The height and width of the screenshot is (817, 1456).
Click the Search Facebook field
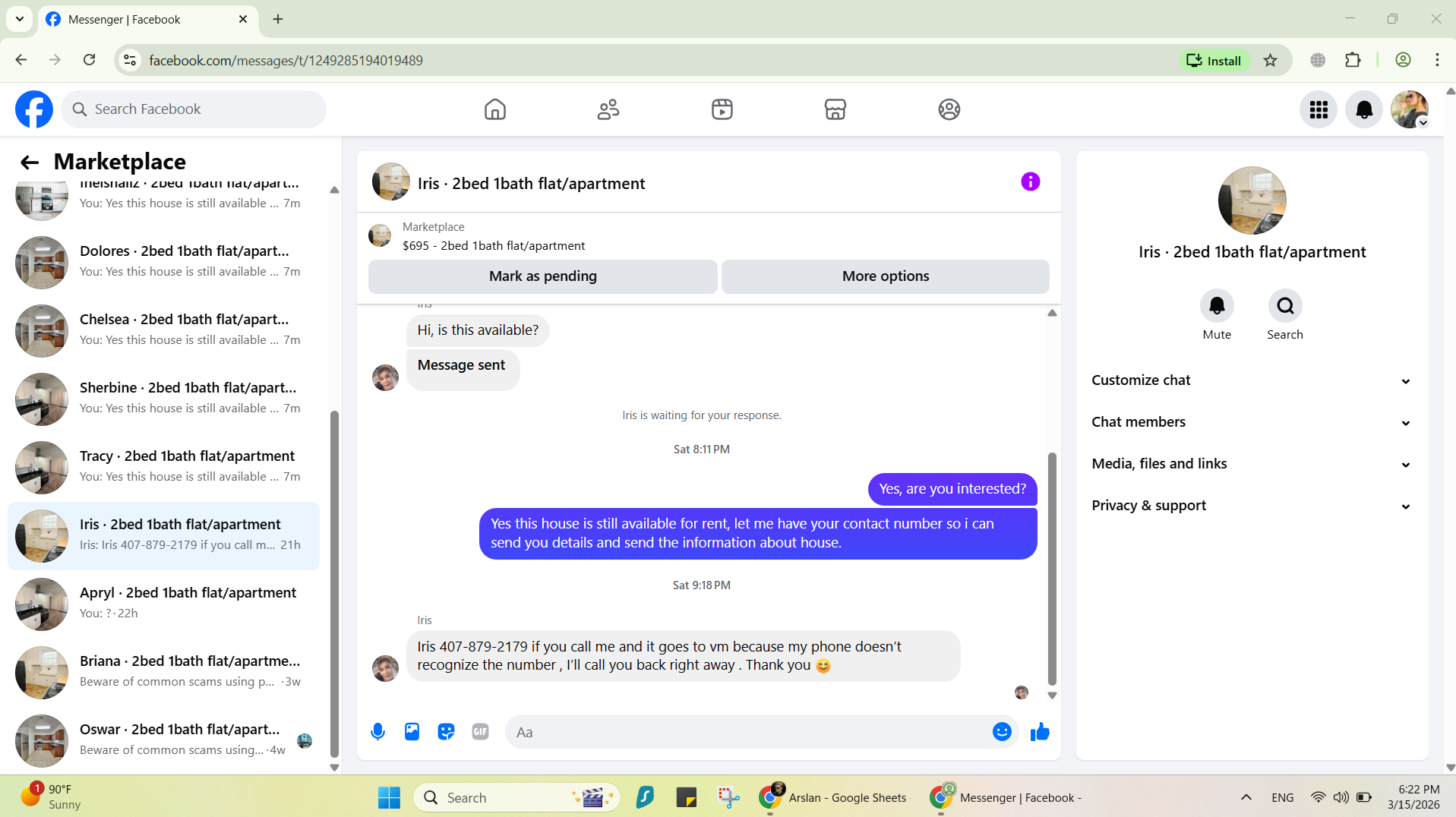(194, 109)
